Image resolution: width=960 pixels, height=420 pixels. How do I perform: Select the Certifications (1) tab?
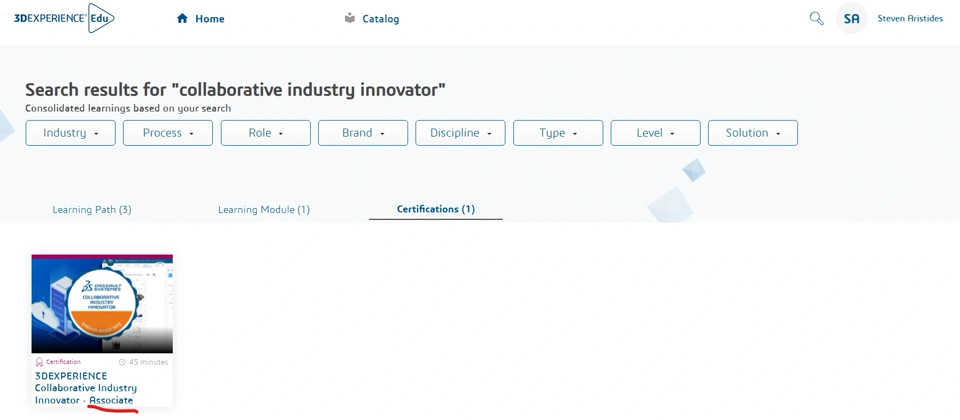tap(436, 209)
